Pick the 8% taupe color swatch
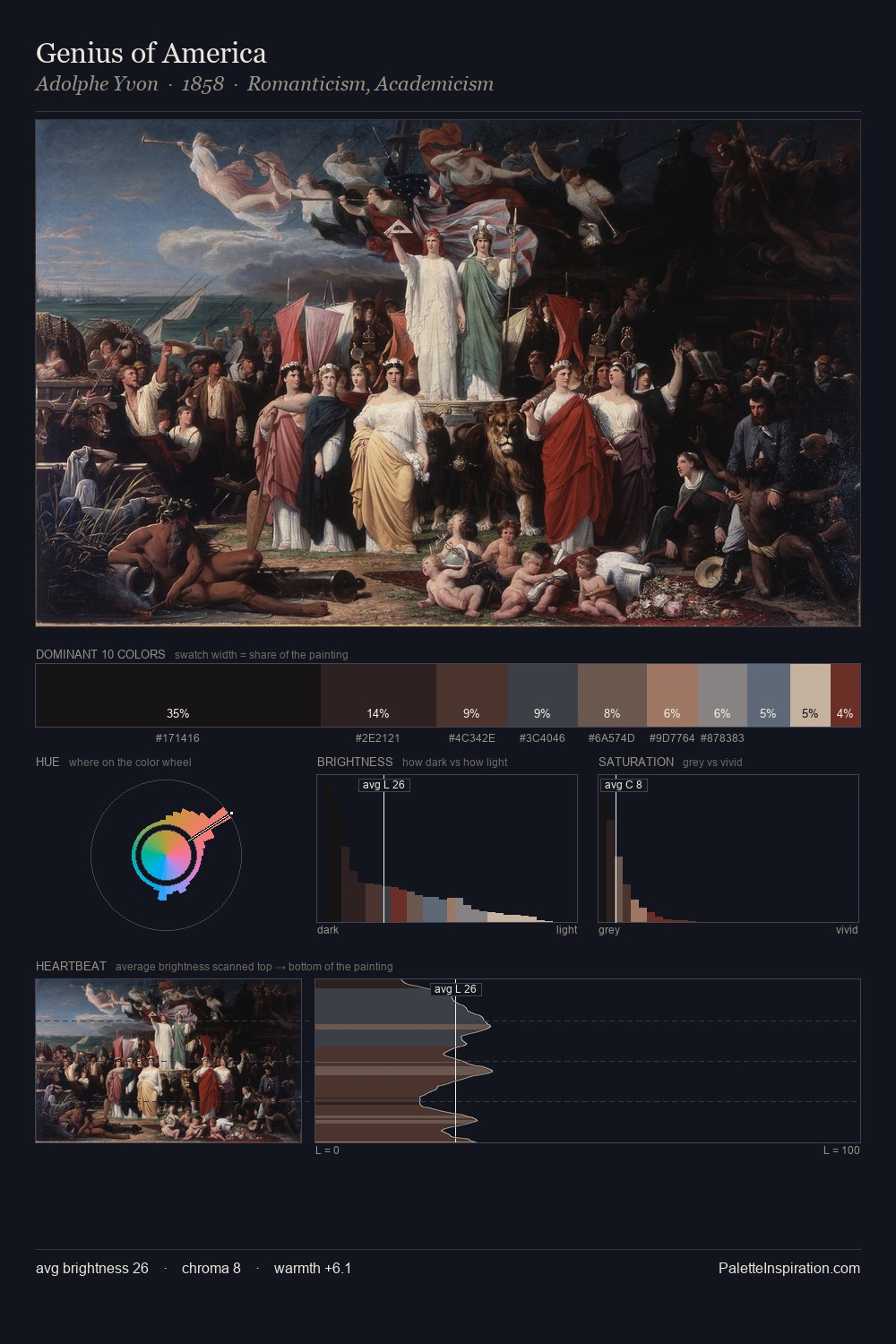The image size is (896, 1344). [612, 694]
